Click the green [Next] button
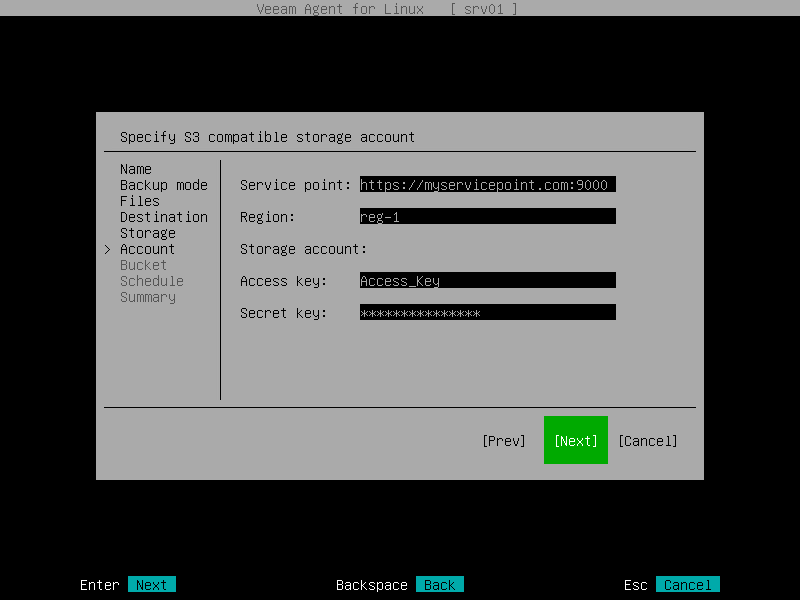Screen dimensions: 800x600 point(576,440)
